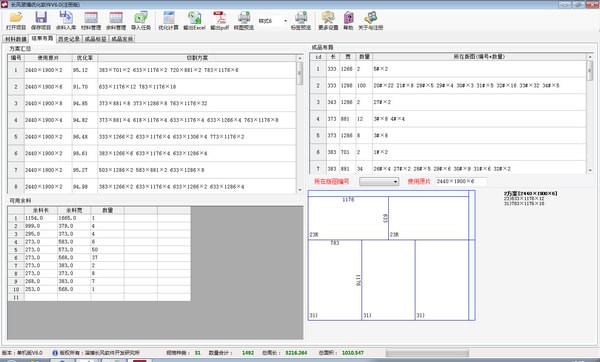Switch to the 材料数据 tab
This screenshot has height=362, width=600.
[16, 39]
